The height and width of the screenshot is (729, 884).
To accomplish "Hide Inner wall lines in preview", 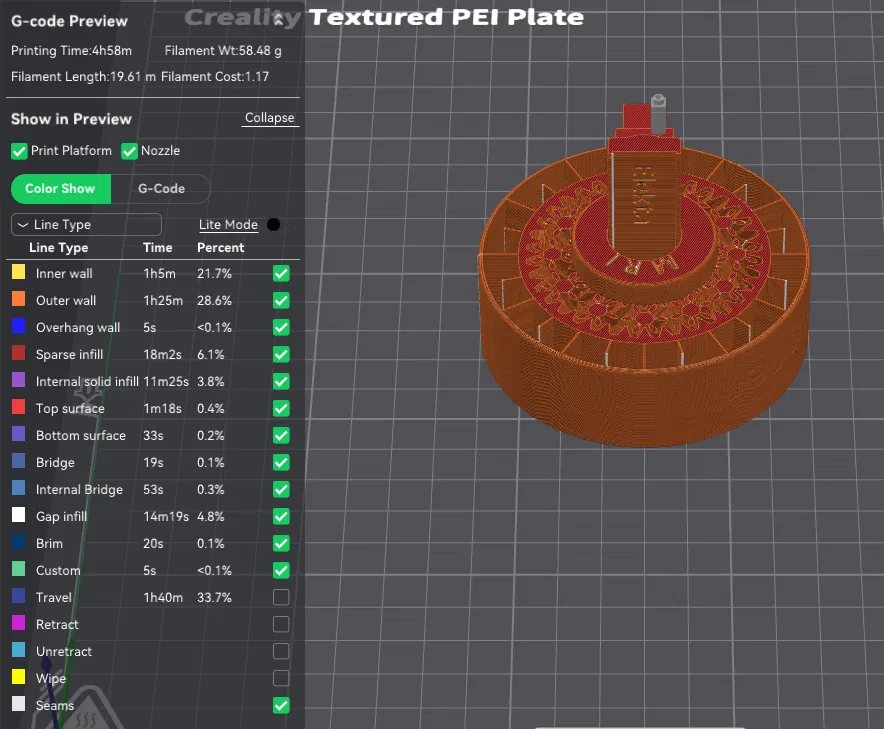I will 281,273.
